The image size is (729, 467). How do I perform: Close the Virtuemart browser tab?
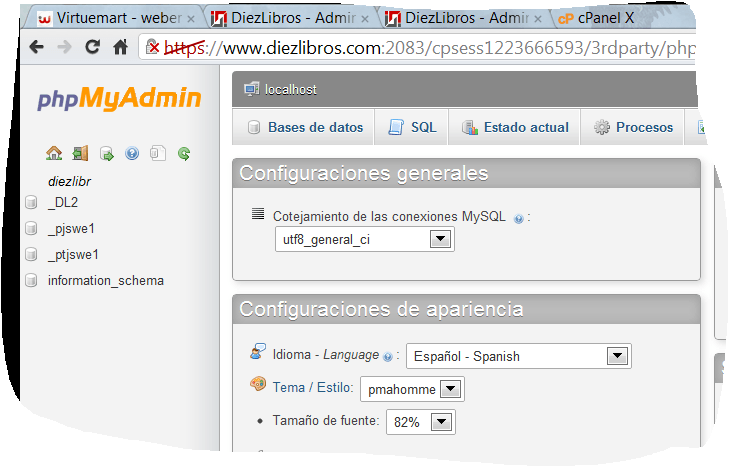tap(191, 19)
